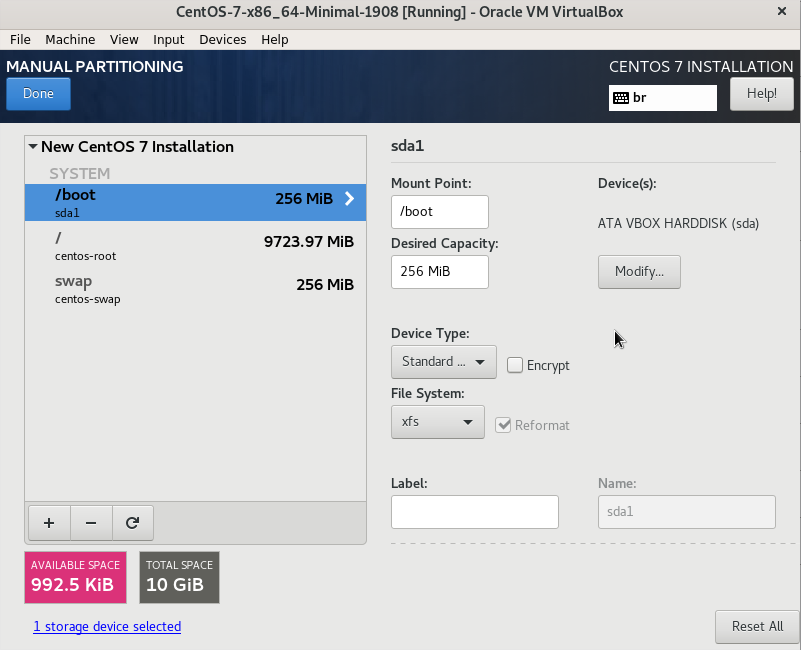Click the CENTOS 7 INSTALLATION title text
The width and height of the screenshot is (801, 650).
point(701,66)
